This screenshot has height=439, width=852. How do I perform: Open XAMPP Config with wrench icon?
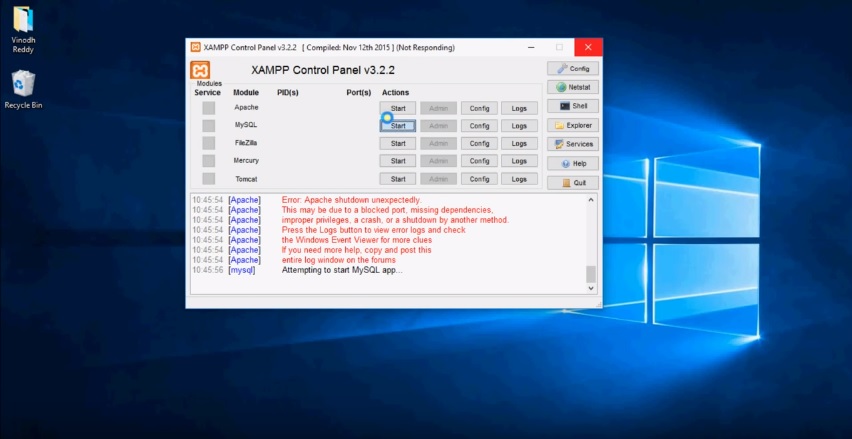pyautogui.click(x=573, y=68)
